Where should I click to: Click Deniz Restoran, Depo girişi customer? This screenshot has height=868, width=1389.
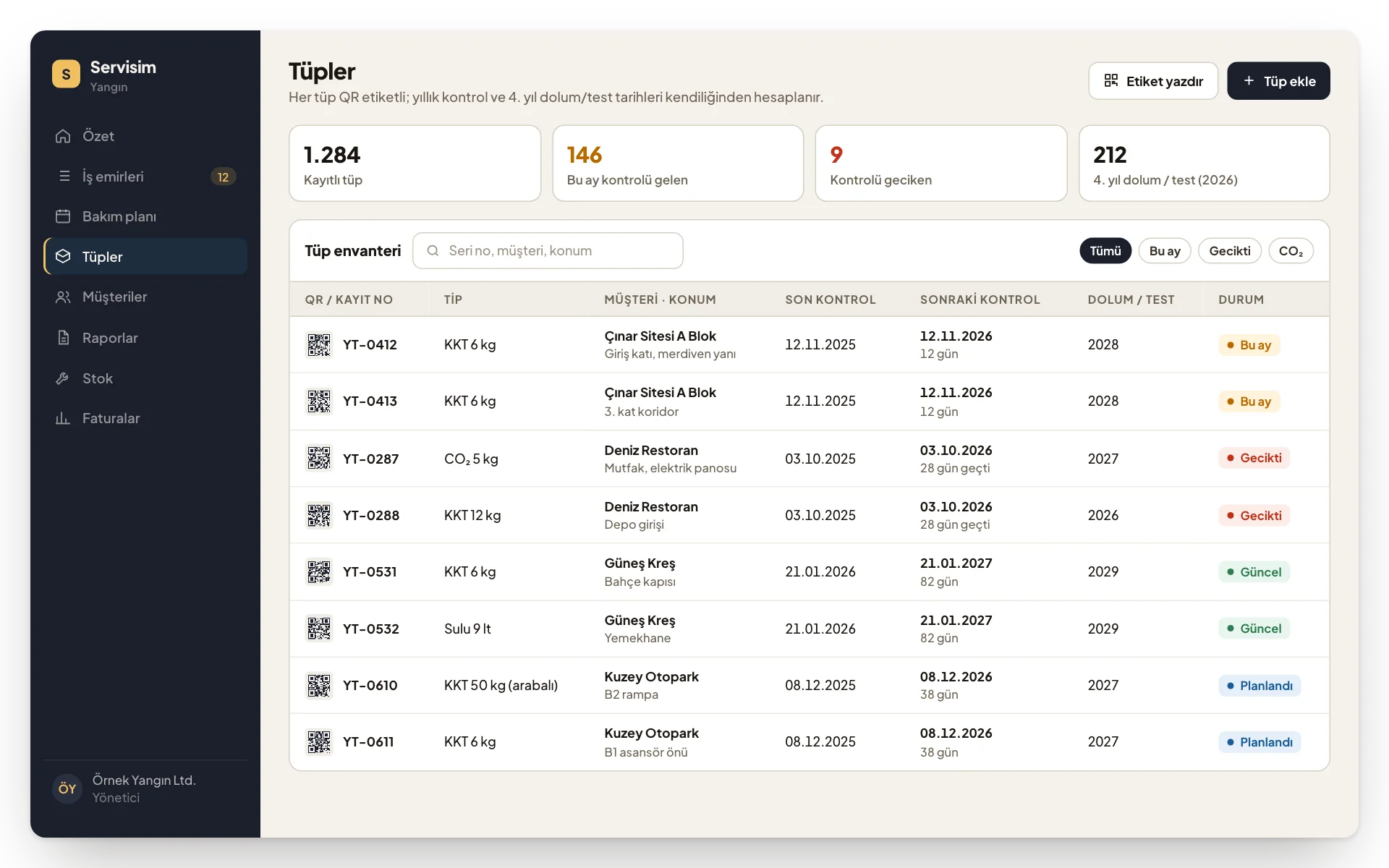[x=651, y=515]
